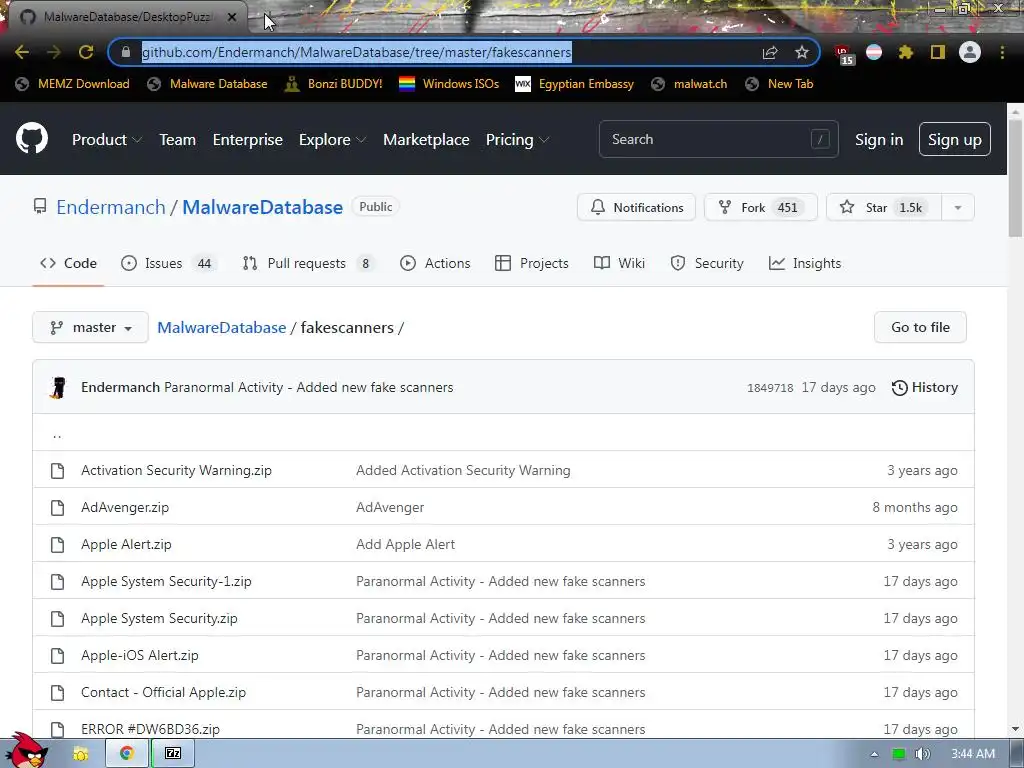Reload the page with refresh icon
Screen dimensions: 1024x768
pyautogui.click(x=86, y=52)
